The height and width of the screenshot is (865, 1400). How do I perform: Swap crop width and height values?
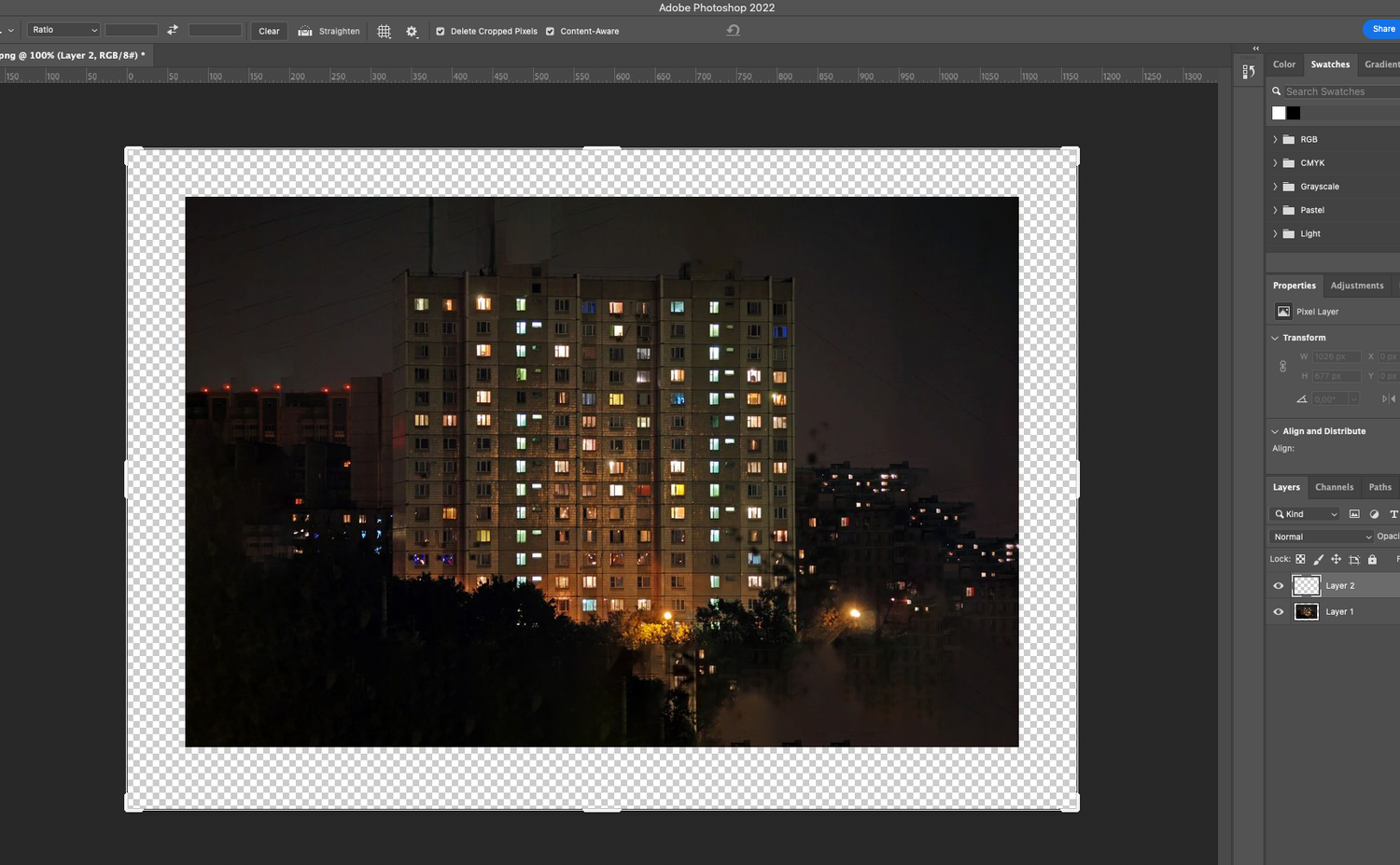pos(173,30)
